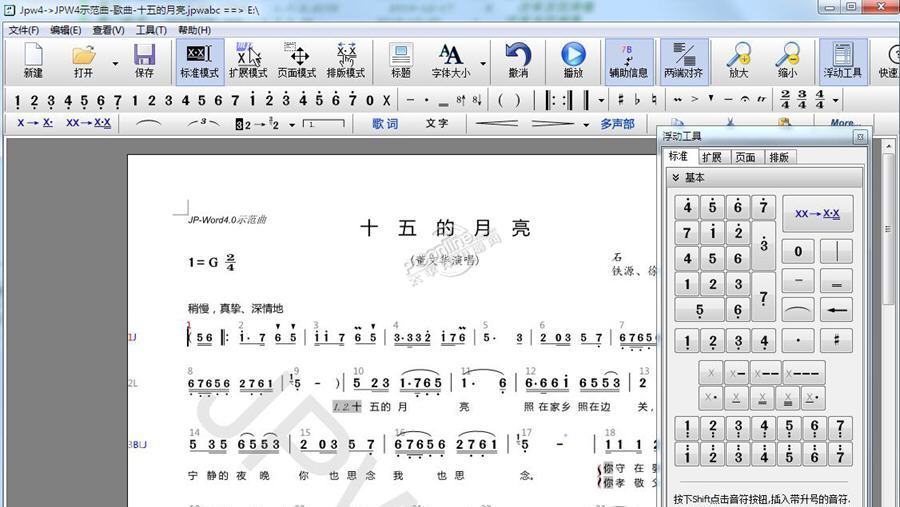Open the 查看(V) menu

tap(108, 30)
